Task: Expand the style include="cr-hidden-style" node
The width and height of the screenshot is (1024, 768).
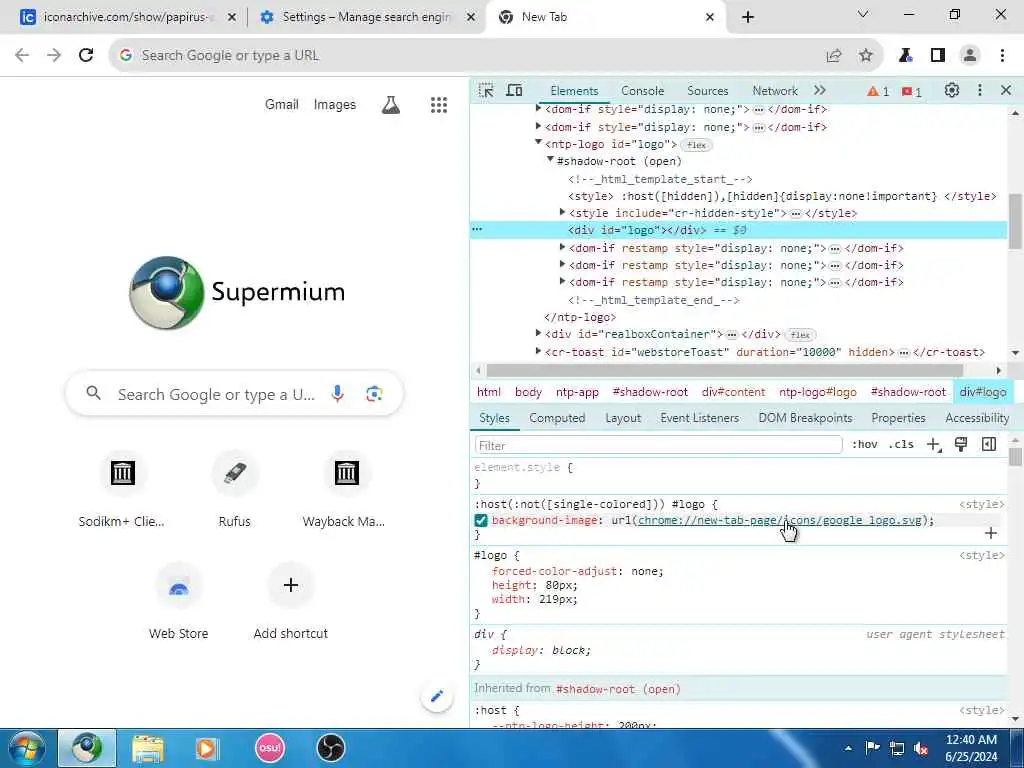Action: pos(562,212)
